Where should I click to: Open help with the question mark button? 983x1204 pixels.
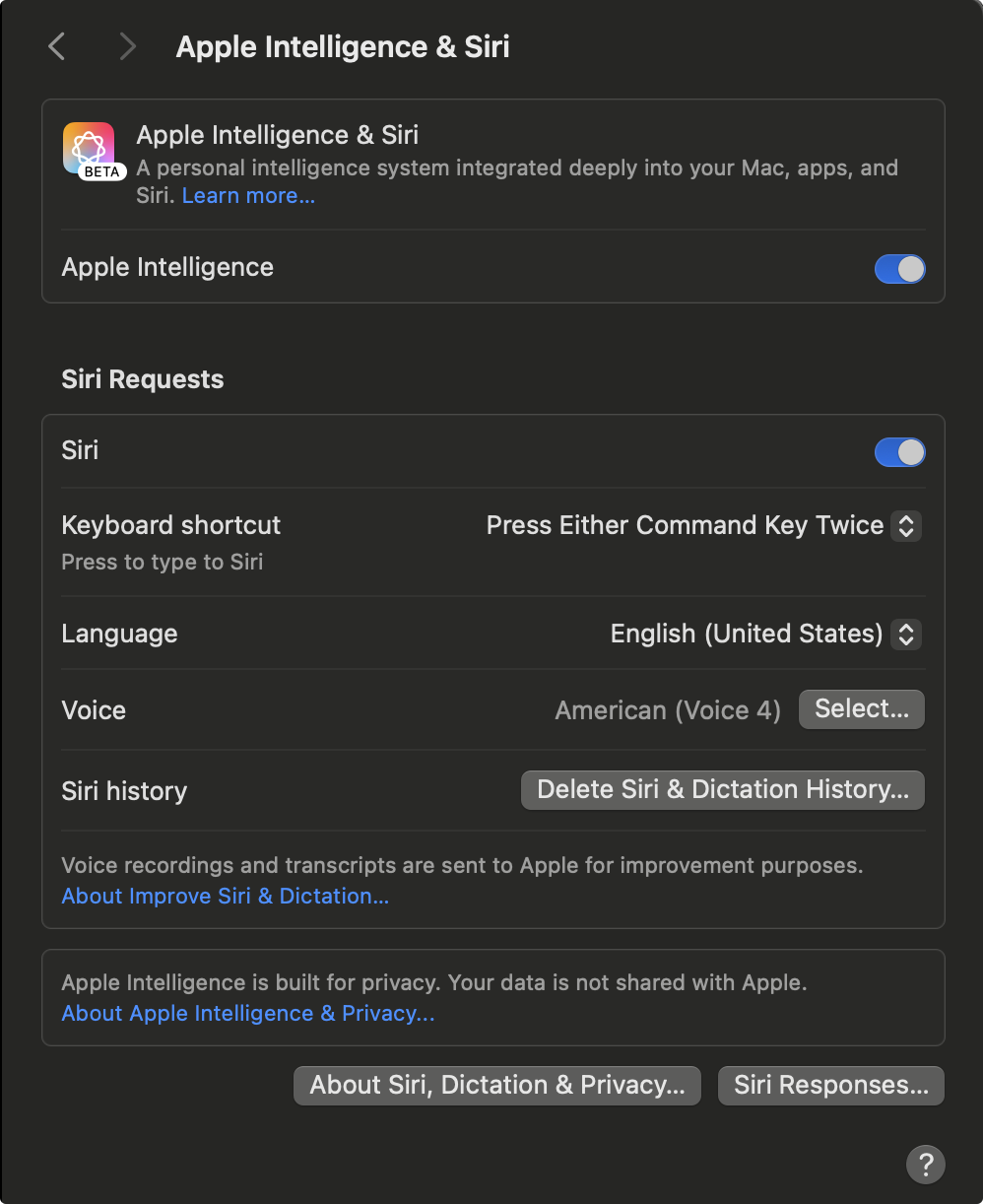click(925, 1165)
